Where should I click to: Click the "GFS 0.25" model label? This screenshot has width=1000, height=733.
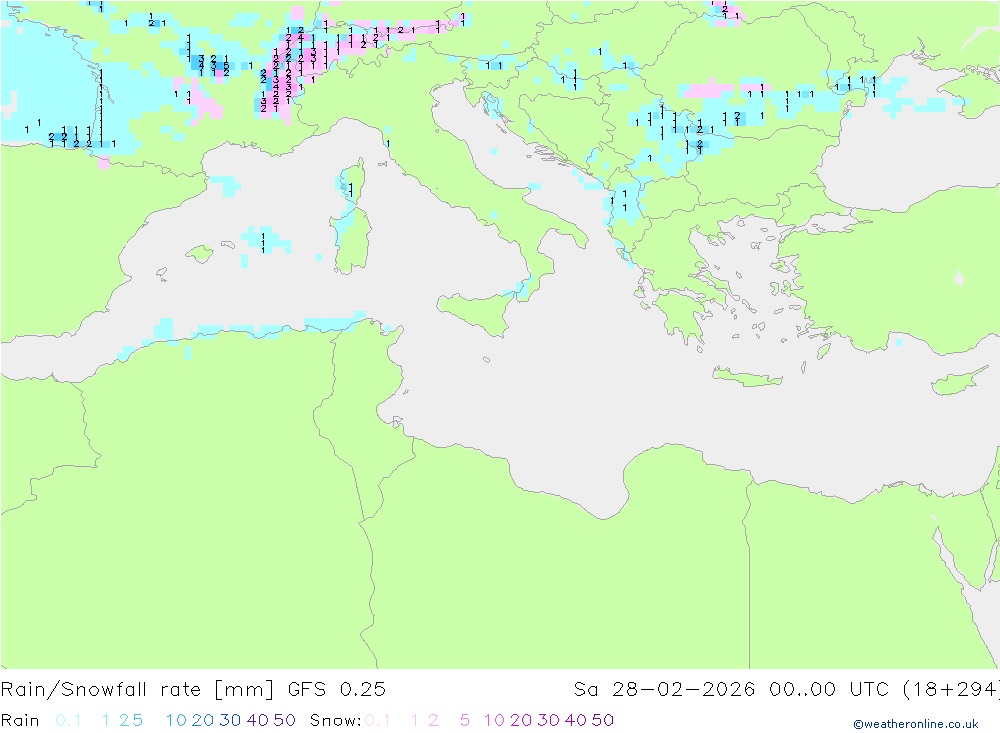pyautogui.click(x=337, y=690)
